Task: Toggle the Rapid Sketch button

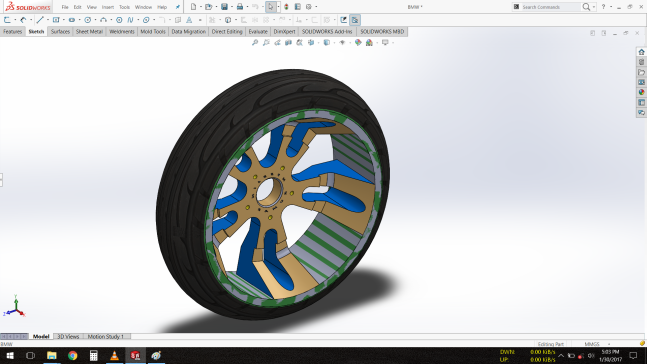Action: (x=343, y=20)
